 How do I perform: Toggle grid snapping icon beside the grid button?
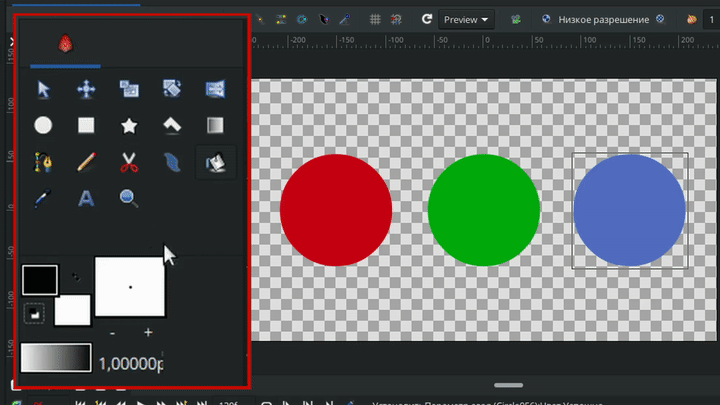click(x=398, y=19)
